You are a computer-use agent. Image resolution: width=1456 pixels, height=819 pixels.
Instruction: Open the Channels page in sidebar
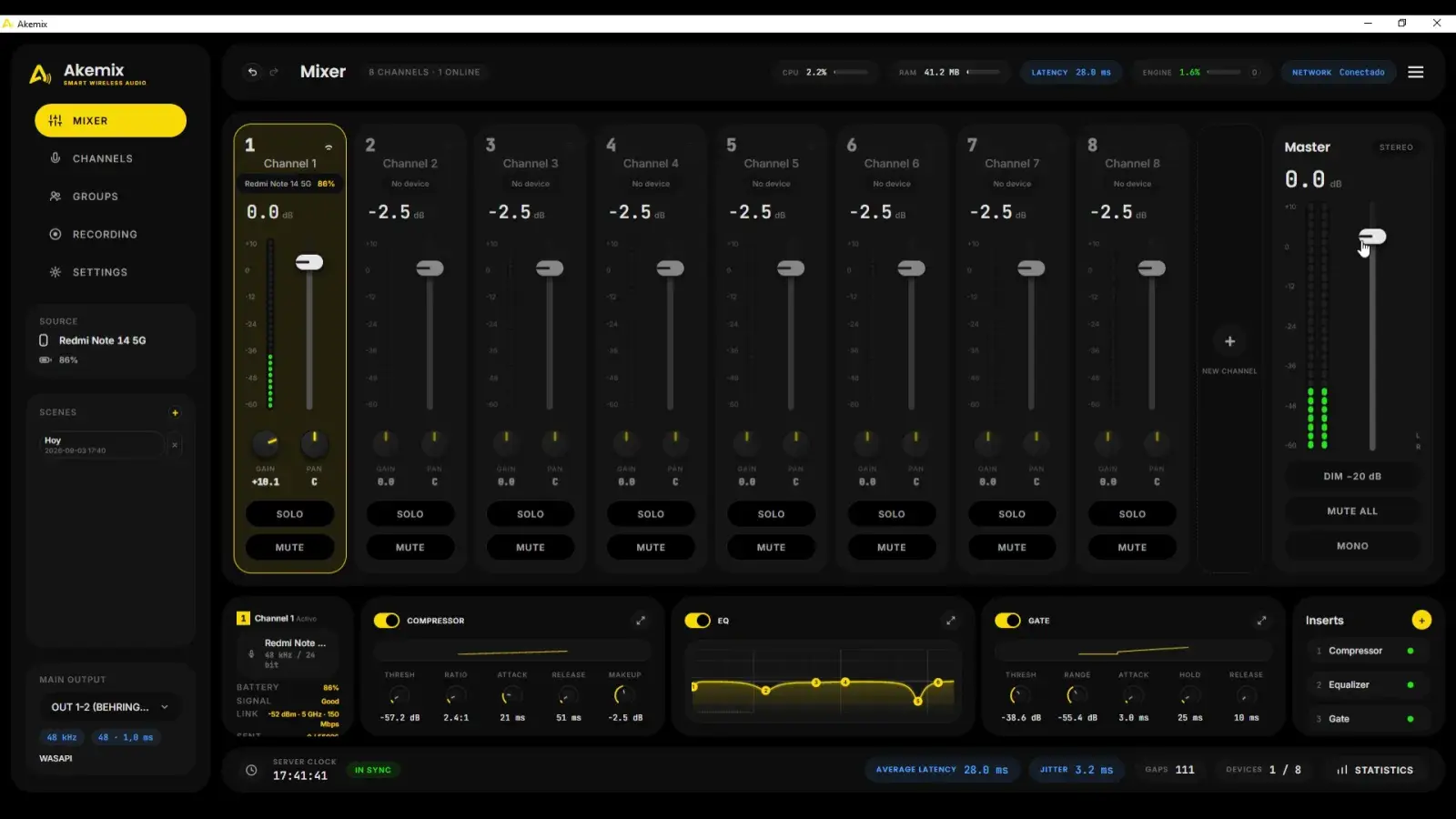(110, 158)
